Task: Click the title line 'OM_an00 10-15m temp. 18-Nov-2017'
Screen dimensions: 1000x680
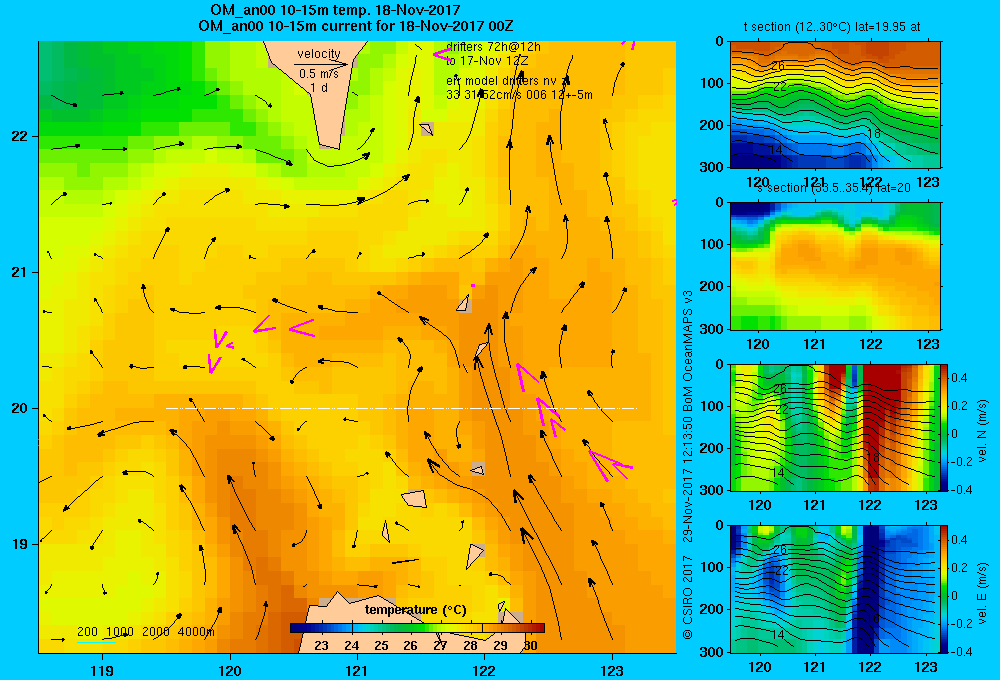Action: pos(335,10)
